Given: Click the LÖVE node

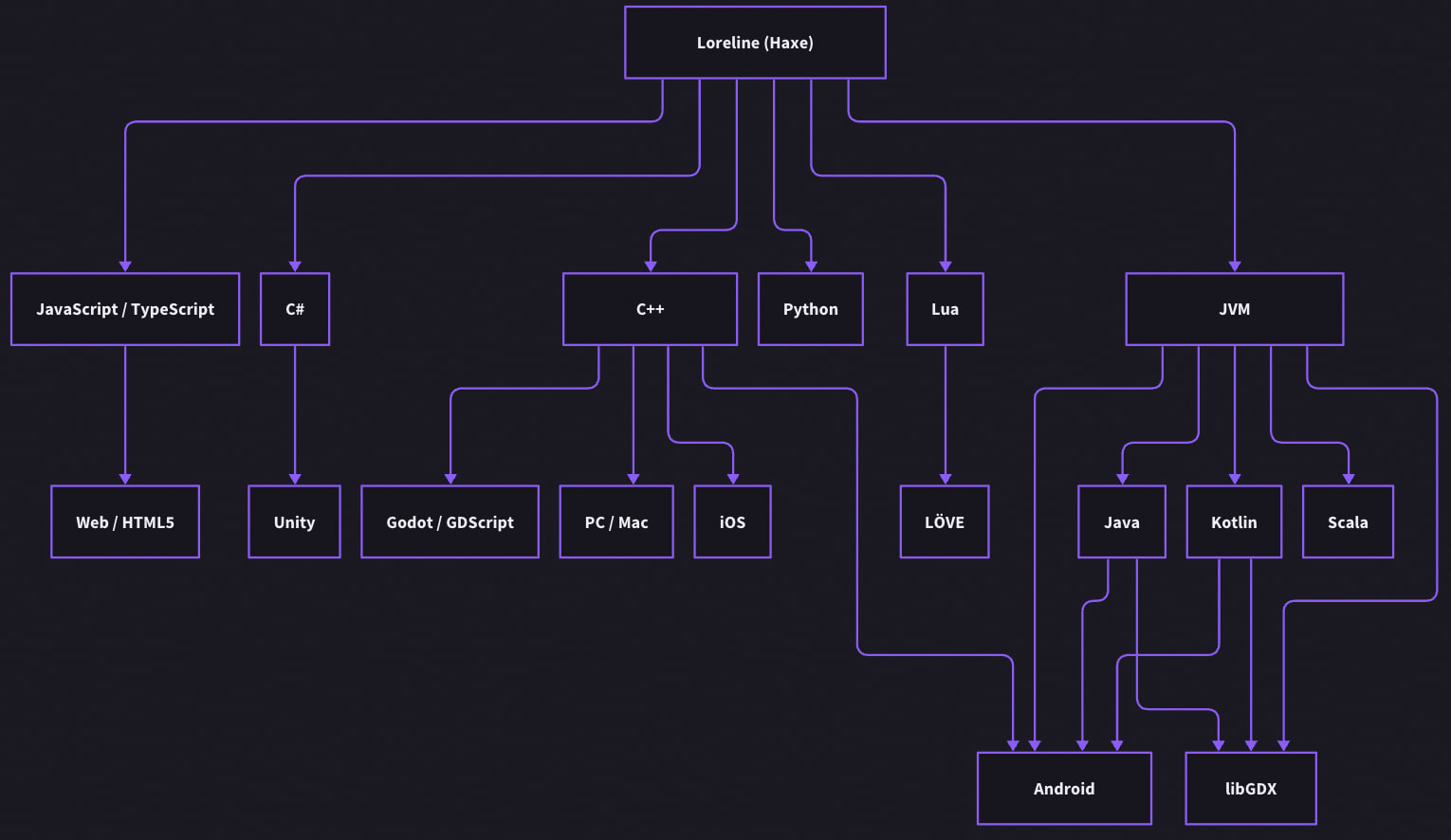Looking at the screenshot, I should (945, 522).
